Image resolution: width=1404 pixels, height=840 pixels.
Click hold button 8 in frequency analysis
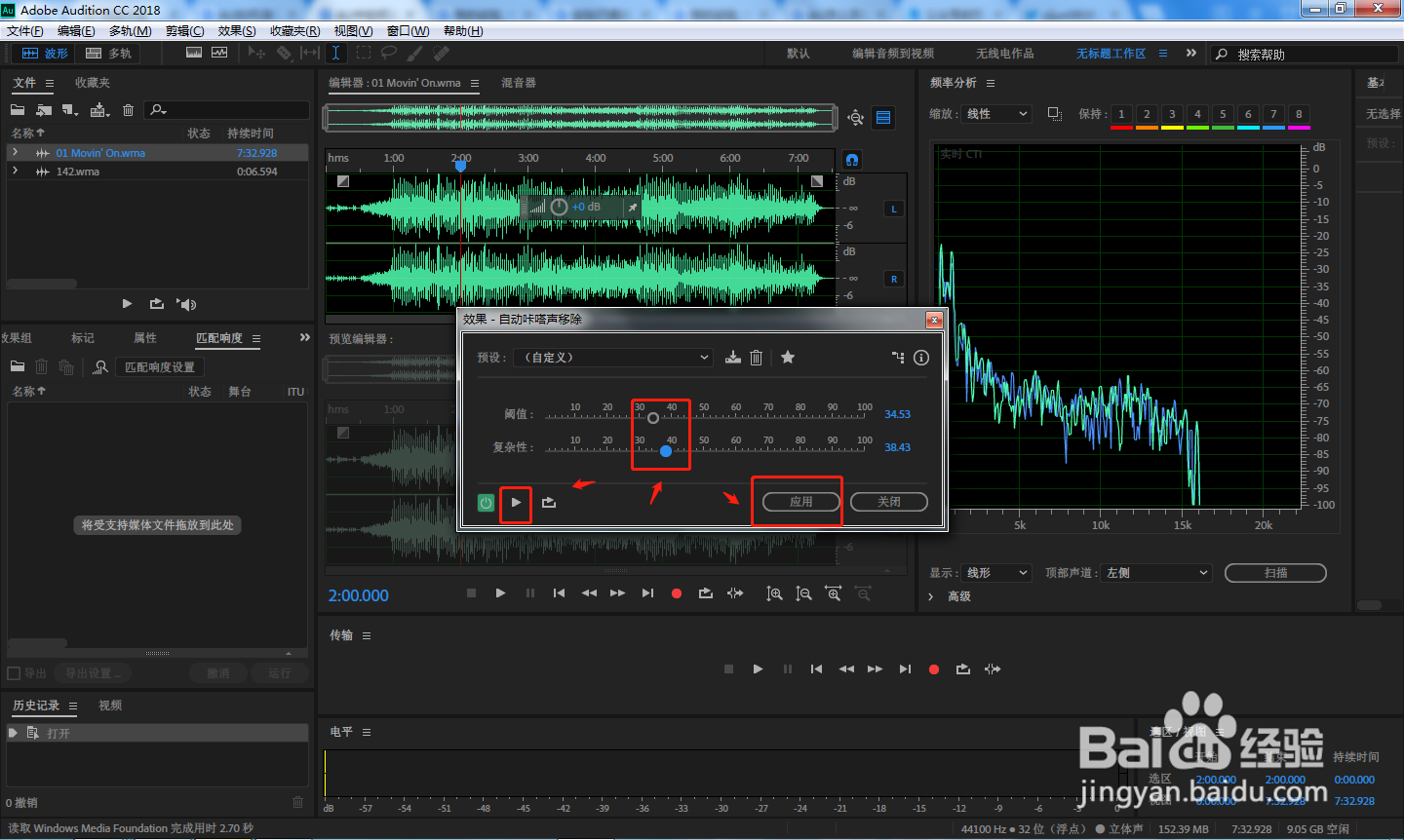tap(1299, 115)
